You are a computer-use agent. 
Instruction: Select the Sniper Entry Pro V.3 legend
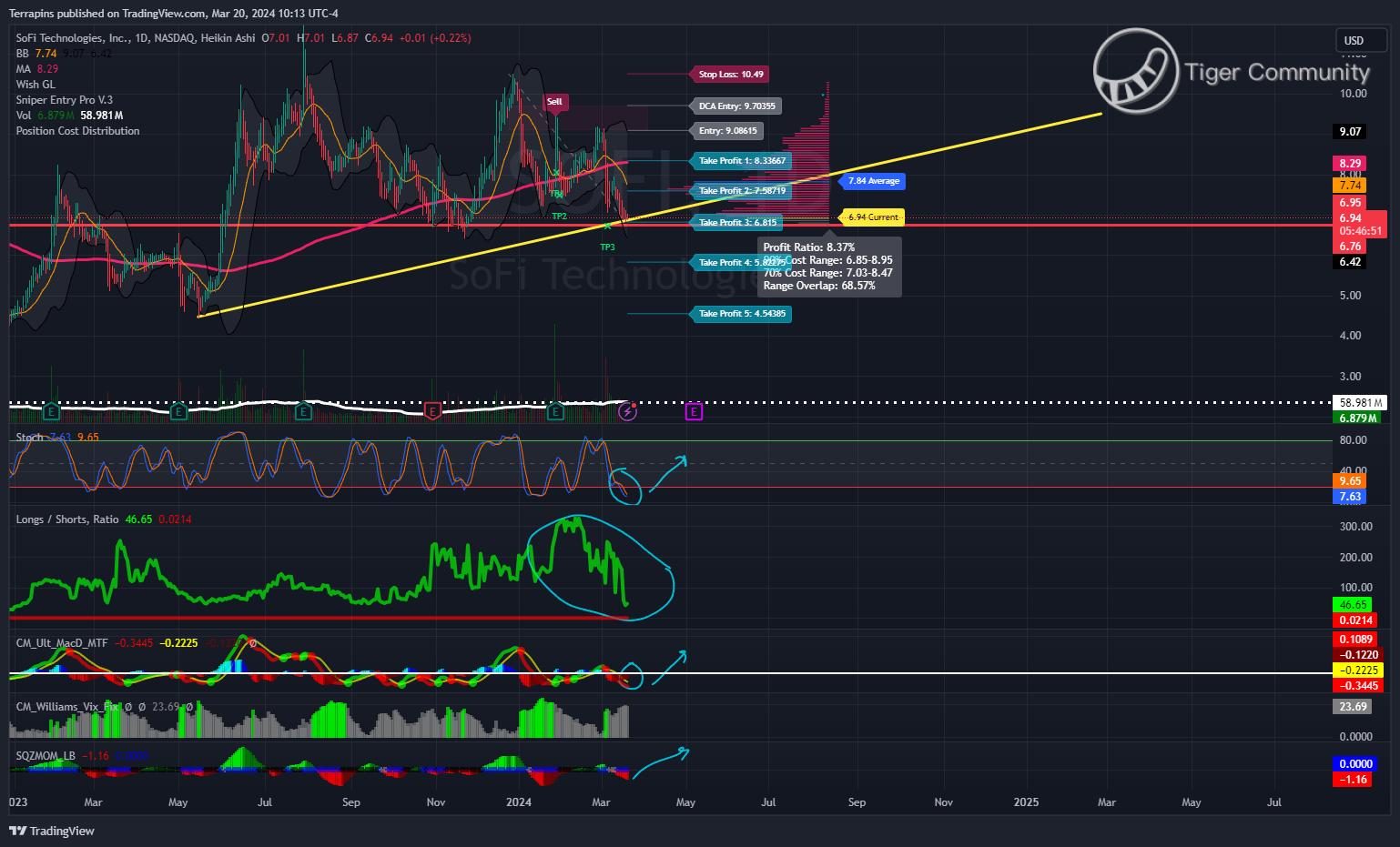point(65,100)
